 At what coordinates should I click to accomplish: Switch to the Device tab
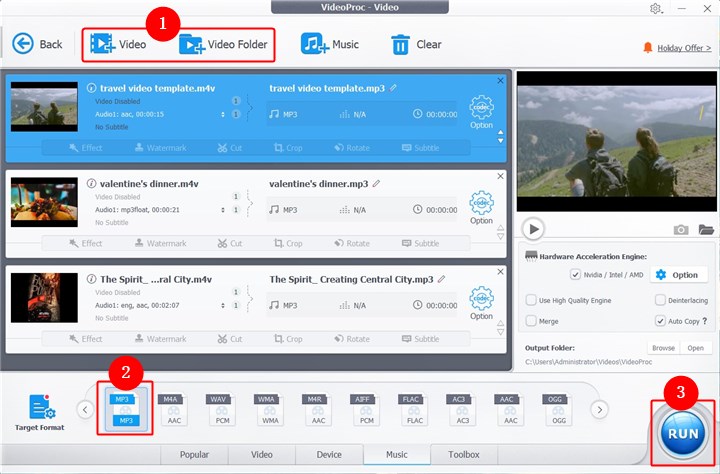tap(329, 454)
